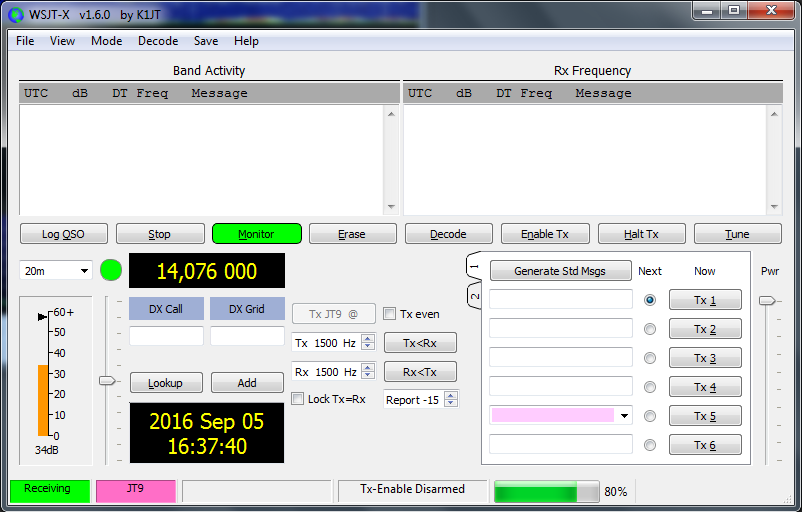Click the WSJT-X app icon in title bar
802x512 pixels.
coord(16,14)
